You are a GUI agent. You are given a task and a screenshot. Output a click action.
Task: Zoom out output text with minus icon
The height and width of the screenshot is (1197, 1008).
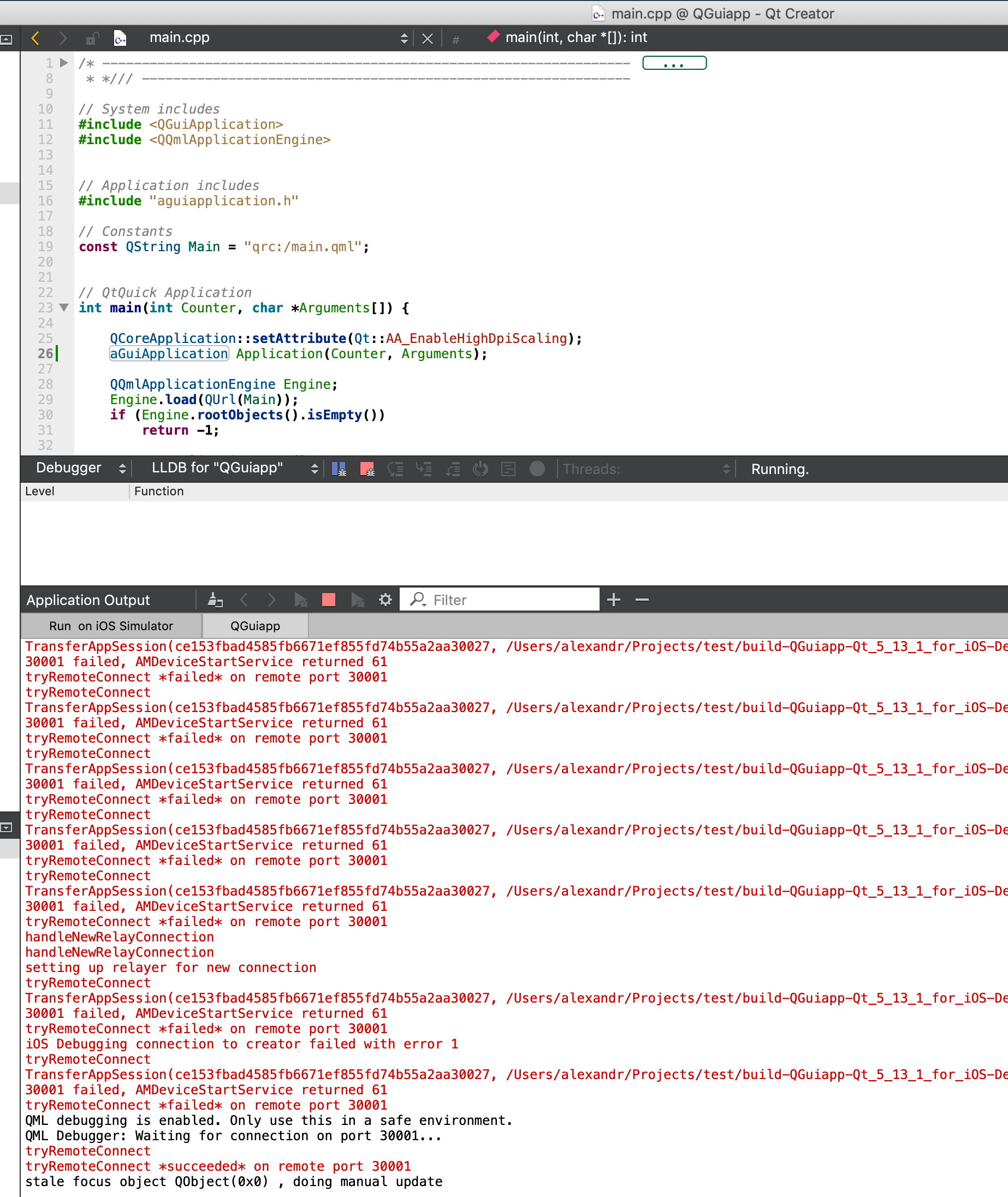pyautogui.click(x=642, y=600)
